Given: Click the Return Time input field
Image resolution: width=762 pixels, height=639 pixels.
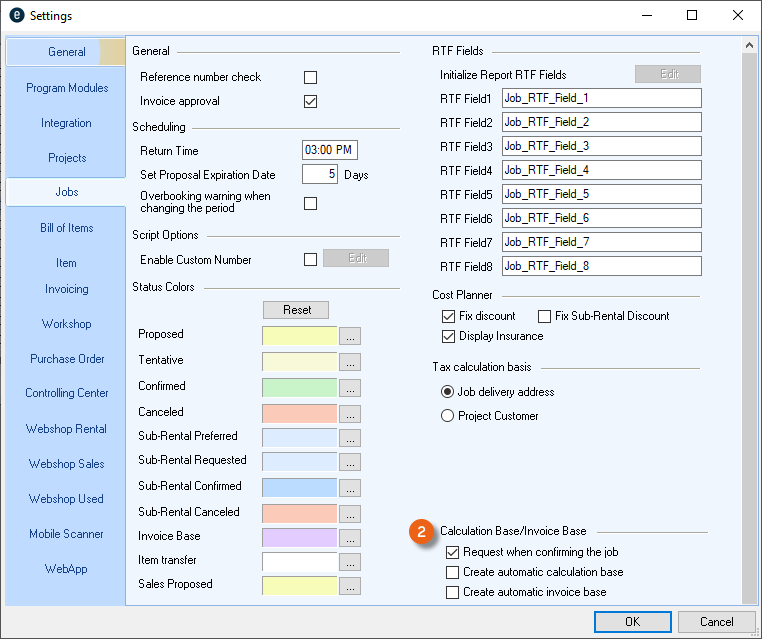Looking at the screenshot, I should pyautogui.click(x=329, y=150).
